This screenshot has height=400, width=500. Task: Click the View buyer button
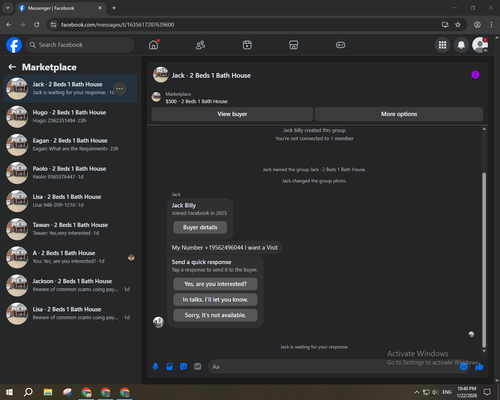232,114
